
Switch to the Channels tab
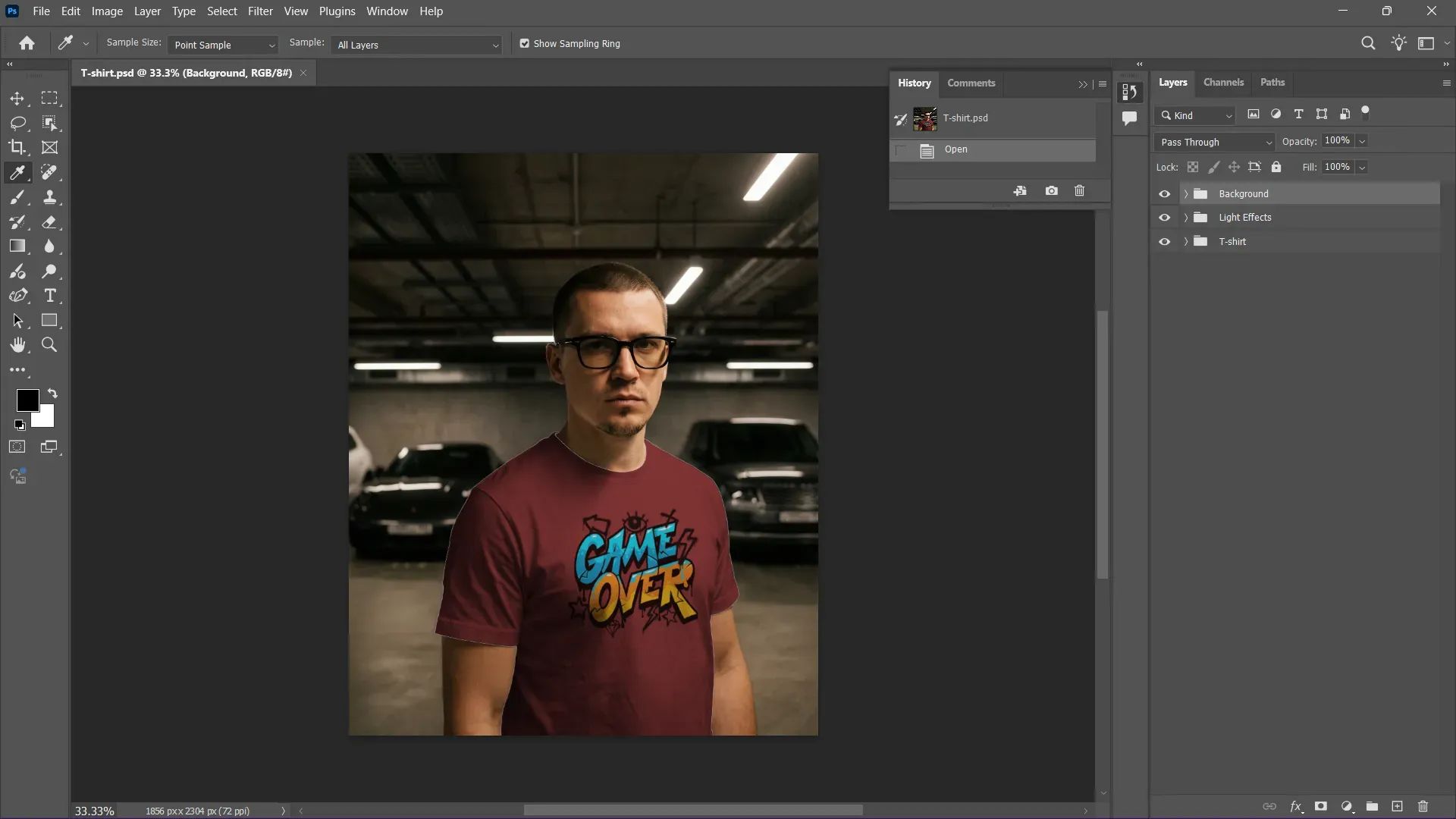click(x=1223, y=82)
